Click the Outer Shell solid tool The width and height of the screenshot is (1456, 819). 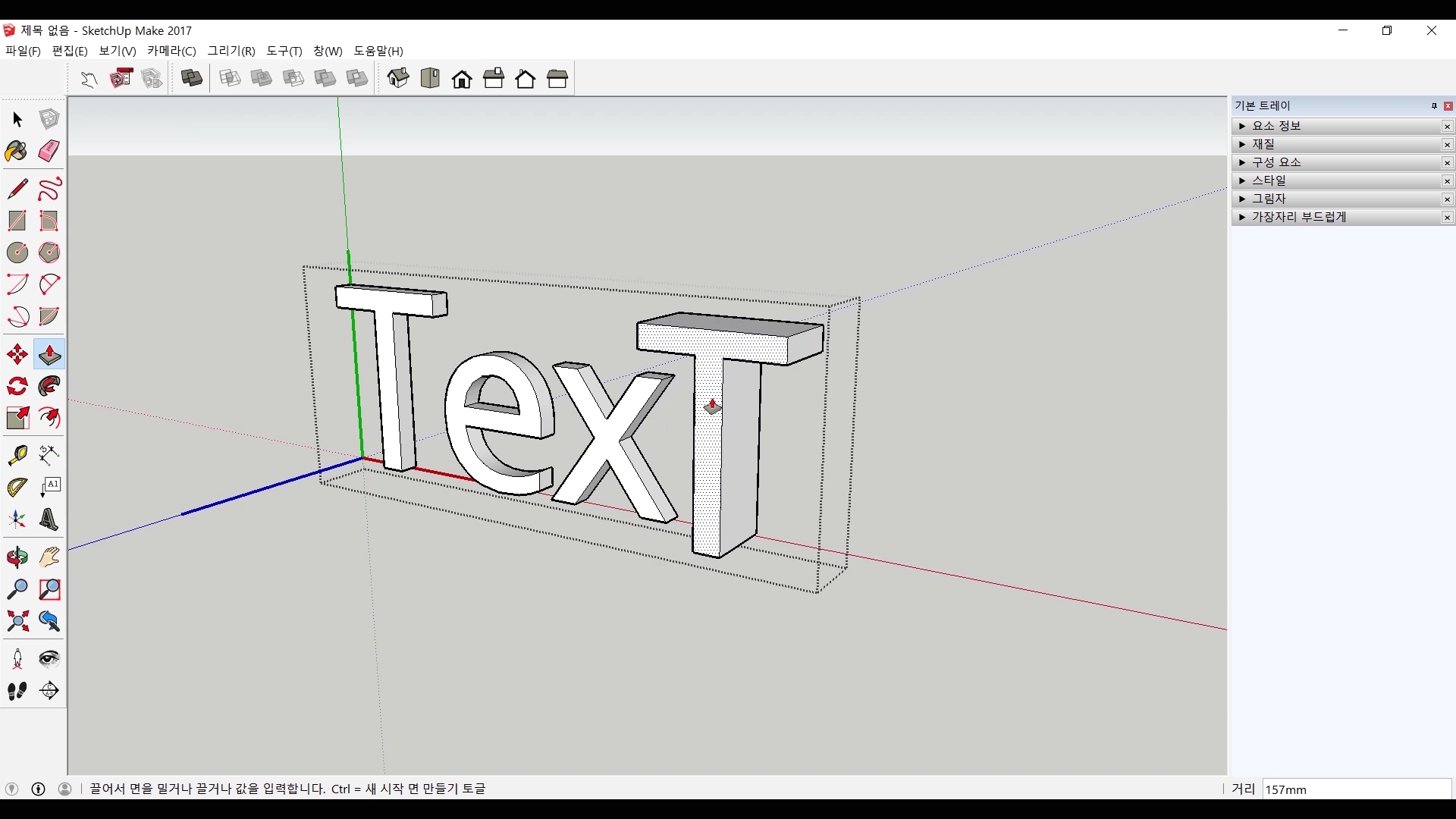[192, 78]
